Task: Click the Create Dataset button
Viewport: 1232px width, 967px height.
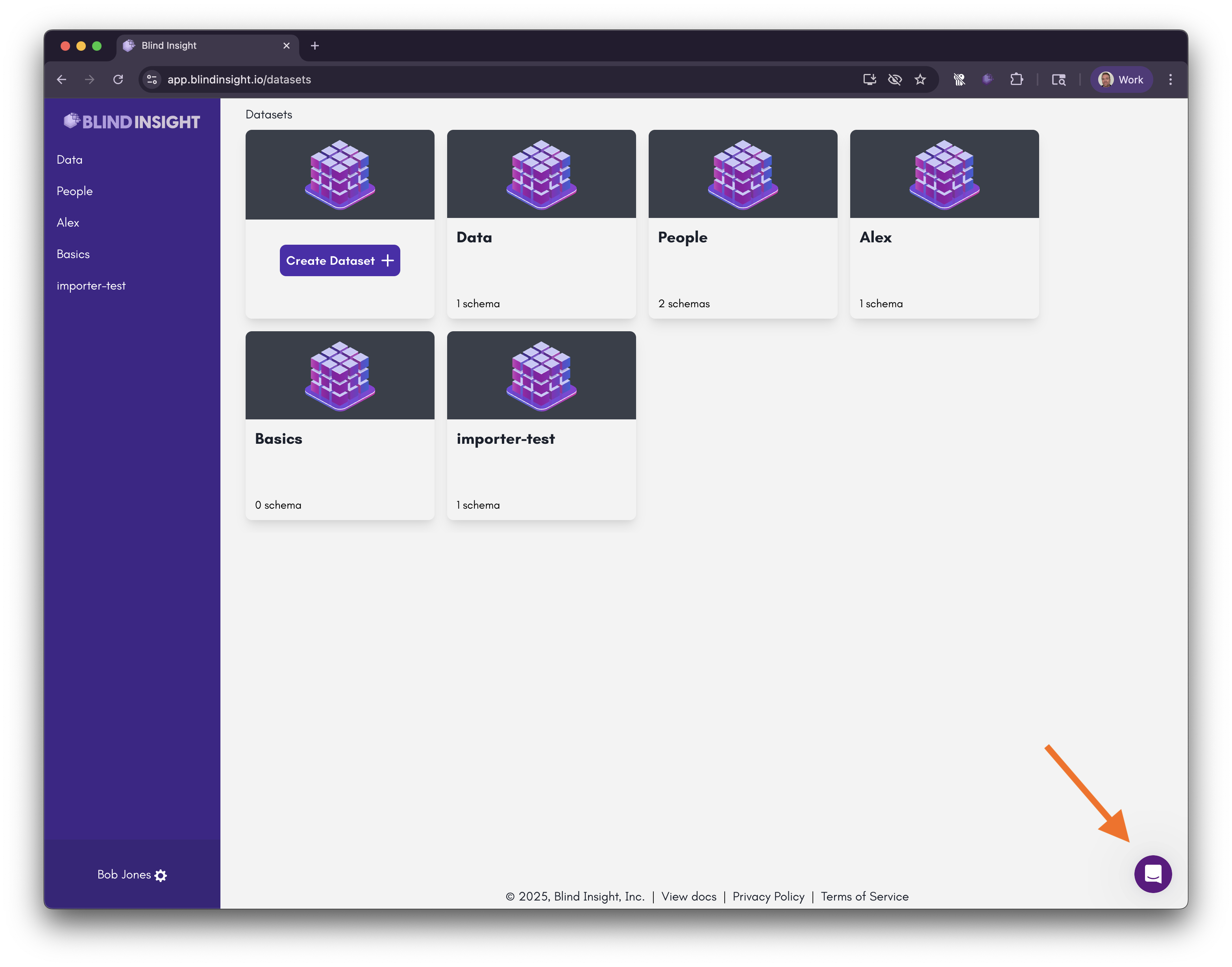Action: point(340,260)
